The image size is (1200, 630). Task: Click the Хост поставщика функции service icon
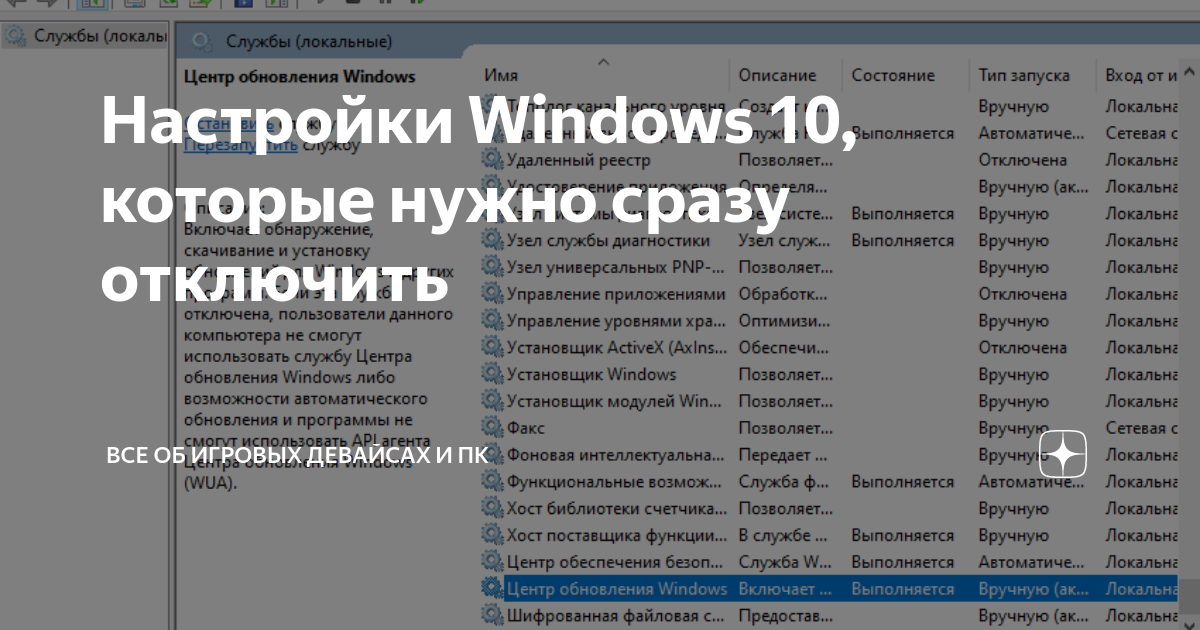click(x=492, y=536)
